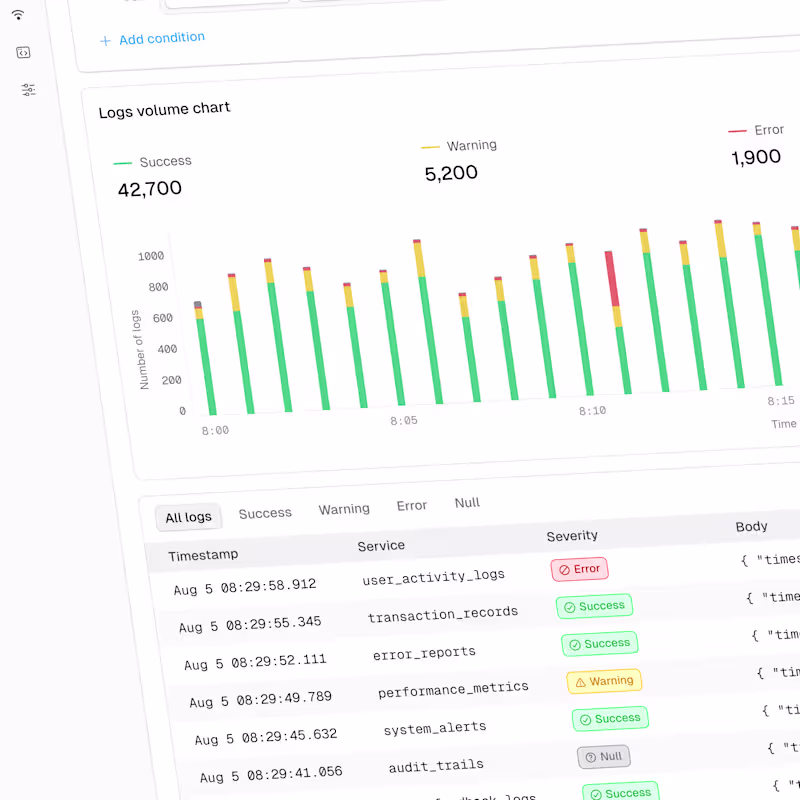This screenshot has width=800, height=800.
Task: Click the Null badge on audit_trails row
Action: (x=603, y=756)
